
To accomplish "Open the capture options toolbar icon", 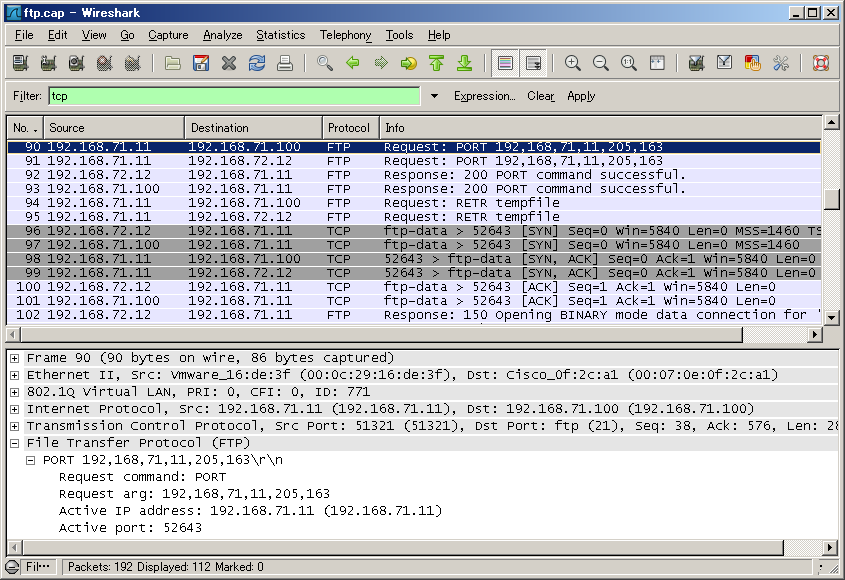I will pyautogui.click(x=49, y=63).
